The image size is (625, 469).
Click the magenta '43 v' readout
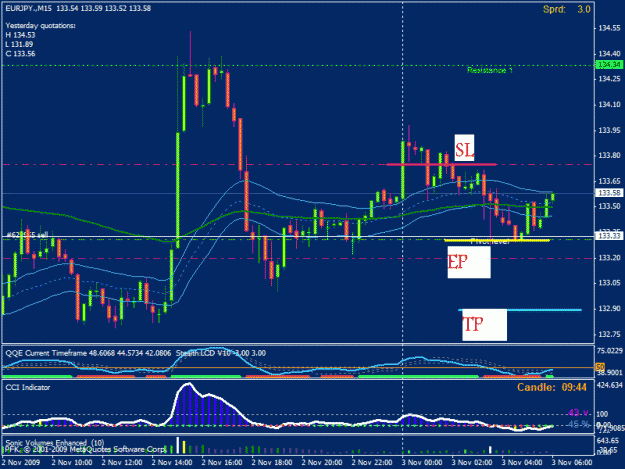pyautogui.click(x=578, y=413)
